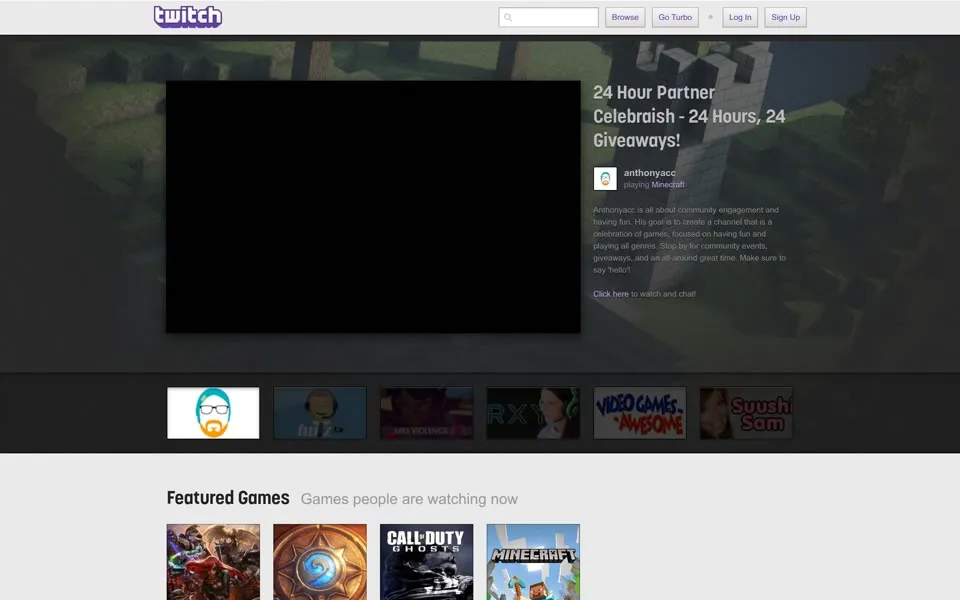
Task: Select the Suushi Sam carousel thumbnail
Action: click(746, 413)
